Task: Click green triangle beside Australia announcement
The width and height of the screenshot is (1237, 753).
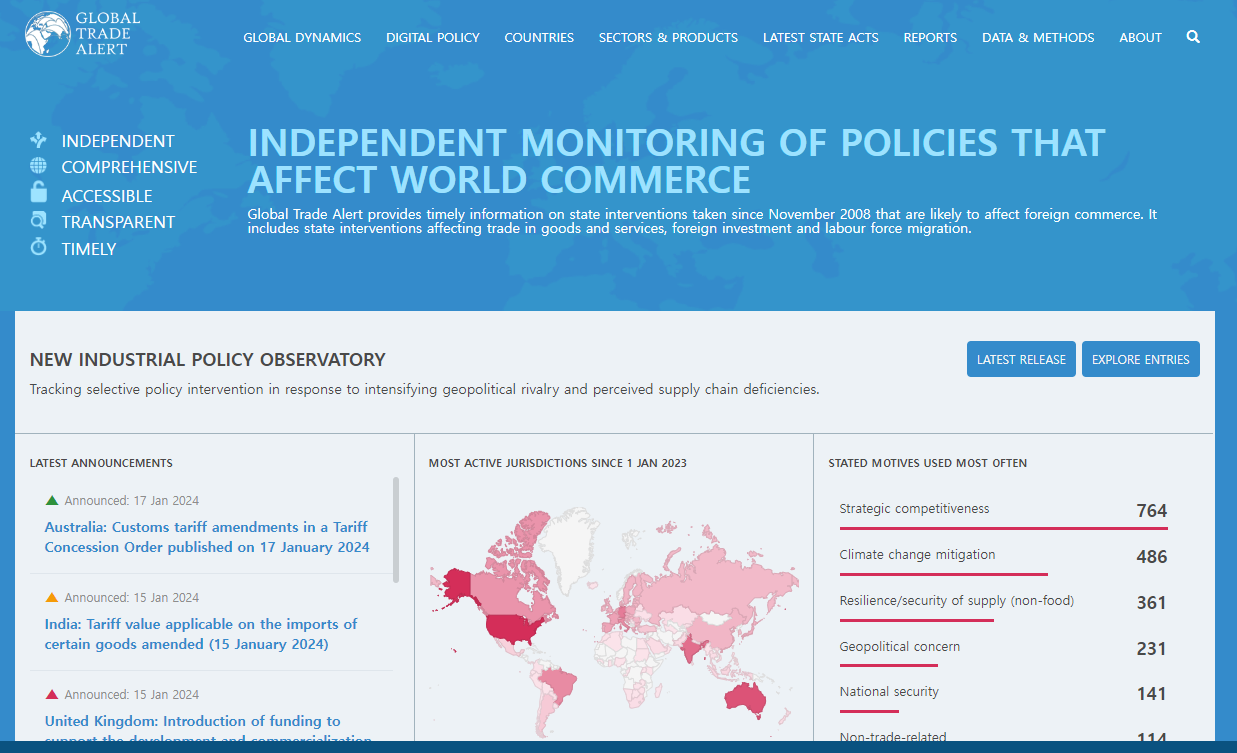Action: point(52,500)
